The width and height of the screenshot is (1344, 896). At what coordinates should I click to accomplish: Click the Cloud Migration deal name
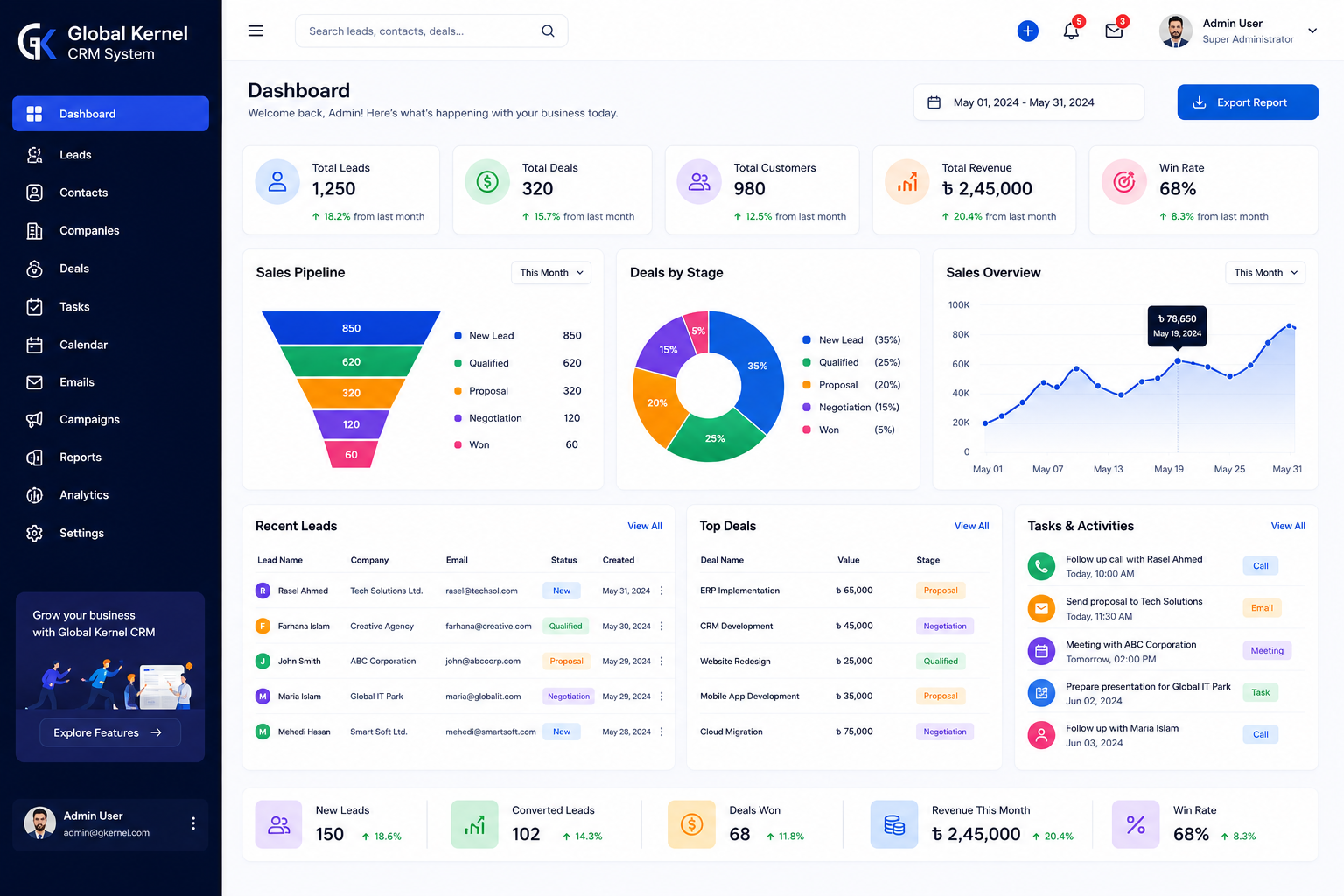coord(731,731)
